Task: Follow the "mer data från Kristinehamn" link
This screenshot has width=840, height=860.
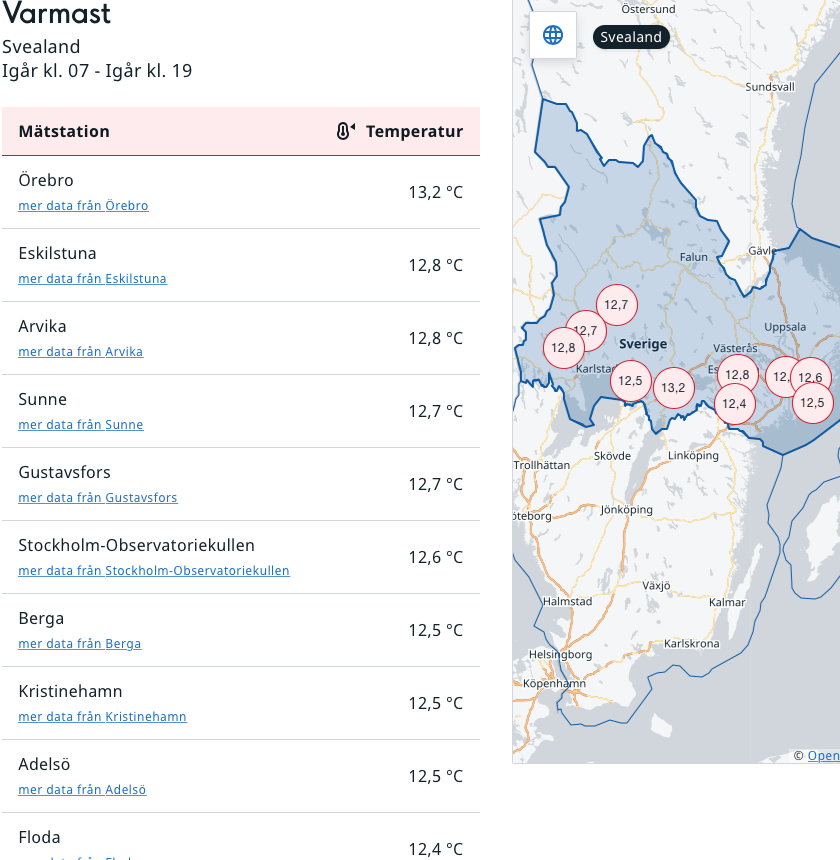Action: [102, 717]
